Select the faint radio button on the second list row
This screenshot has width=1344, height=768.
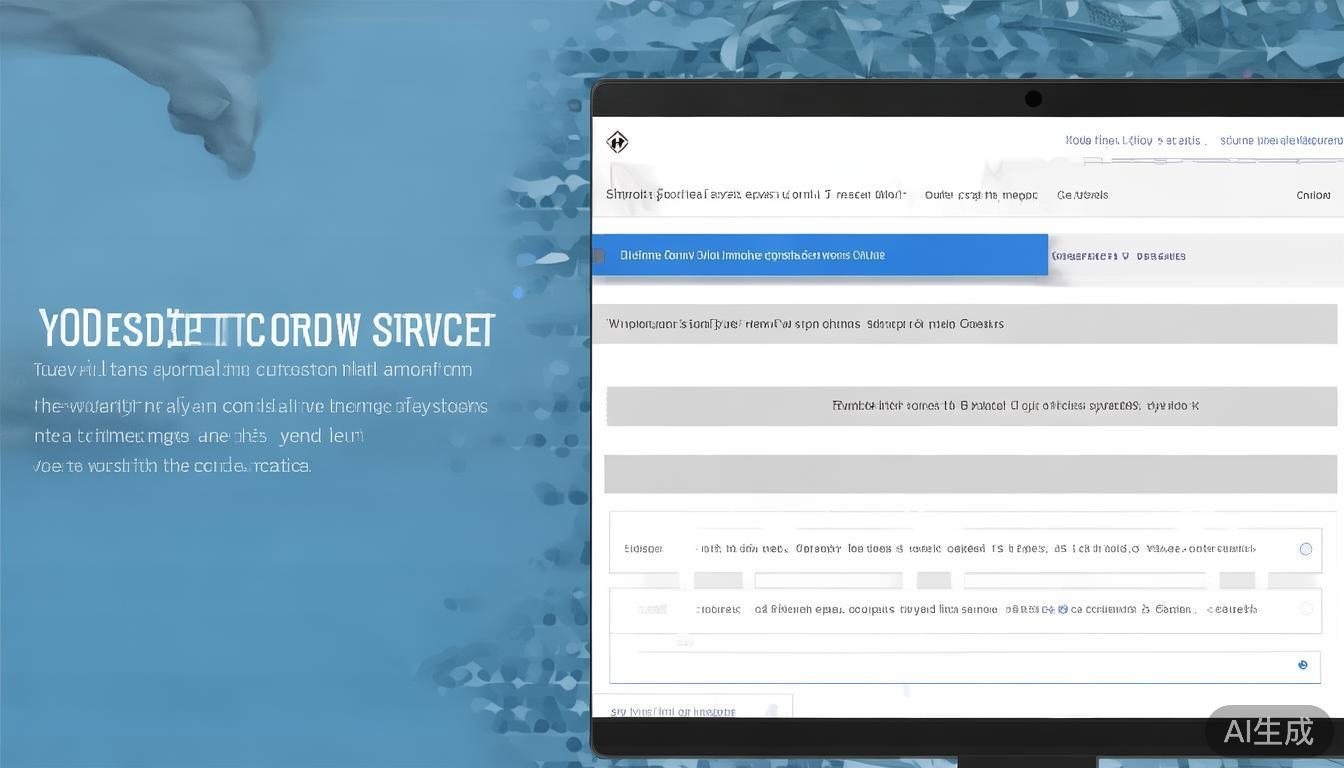[x=1305, y=609]
